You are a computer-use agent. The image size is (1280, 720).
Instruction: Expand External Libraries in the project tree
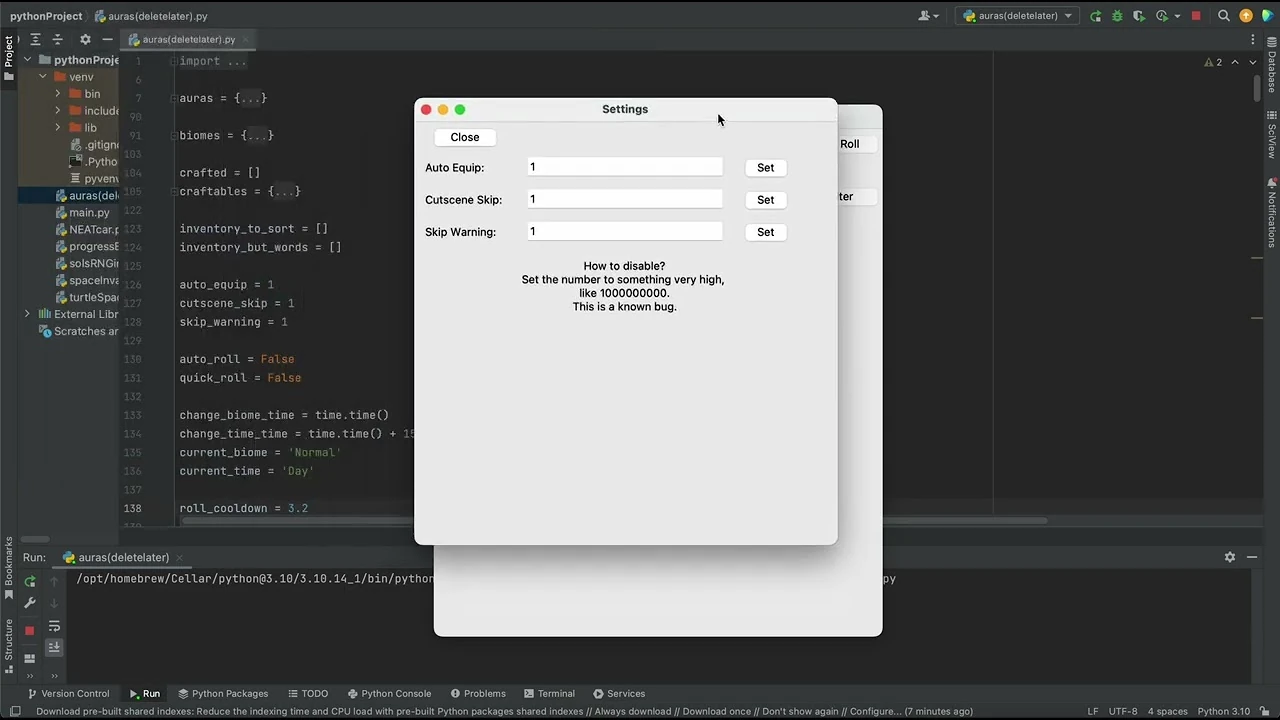(x=27, y=314)
